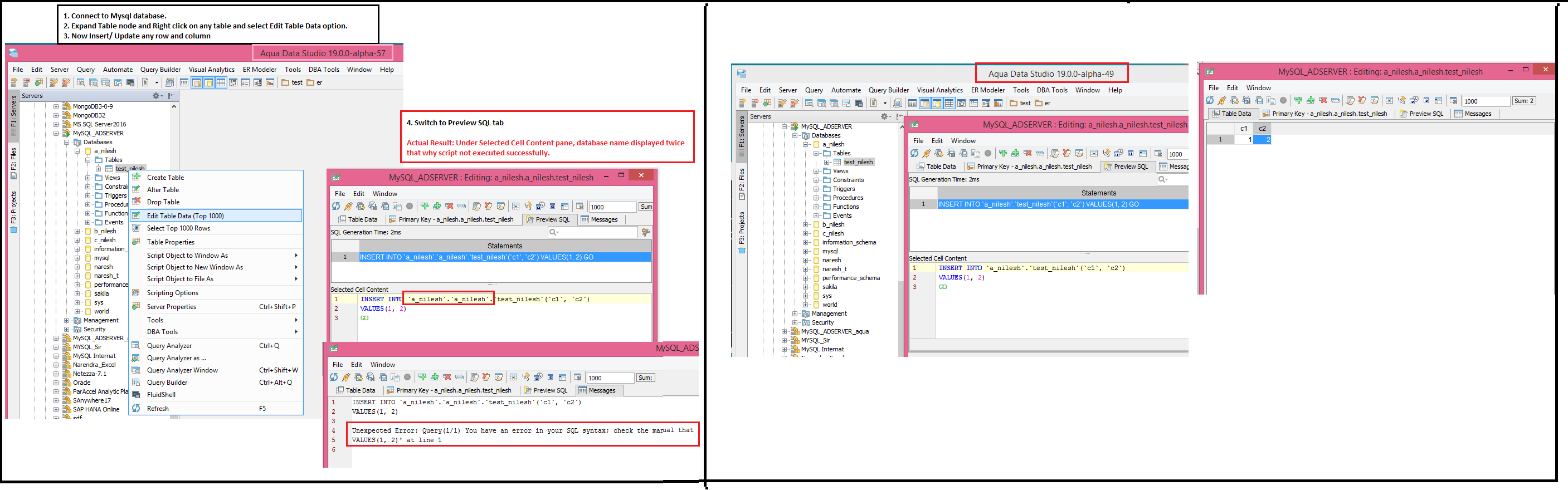This screenshot has width=1568, height=490.
Task: Click the Refresh icon in the context menu
Action: coord(137,409)
